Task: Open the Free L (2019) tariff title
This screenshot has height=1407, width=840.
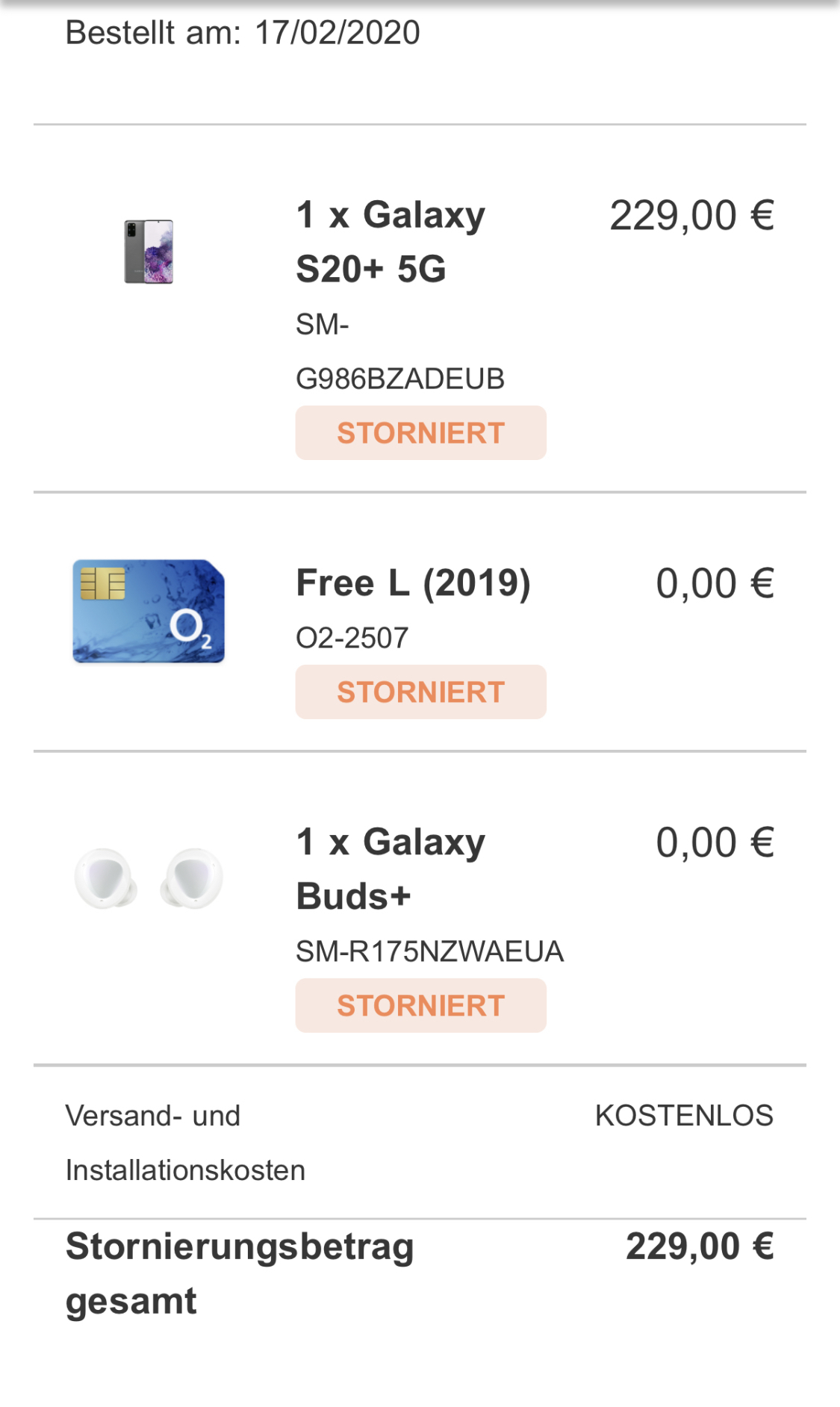Action: point(413,583)
